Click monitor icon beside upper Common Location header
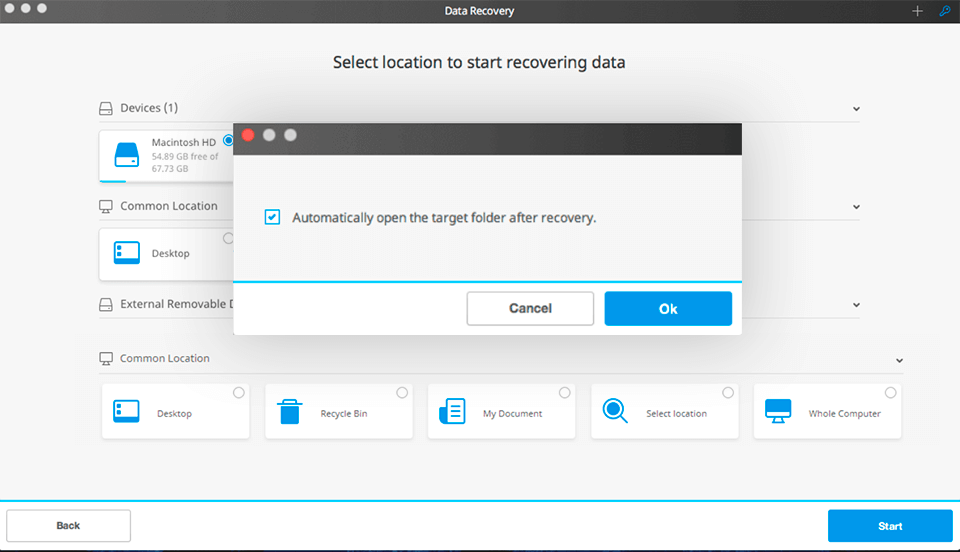 (x=106, y=207)
